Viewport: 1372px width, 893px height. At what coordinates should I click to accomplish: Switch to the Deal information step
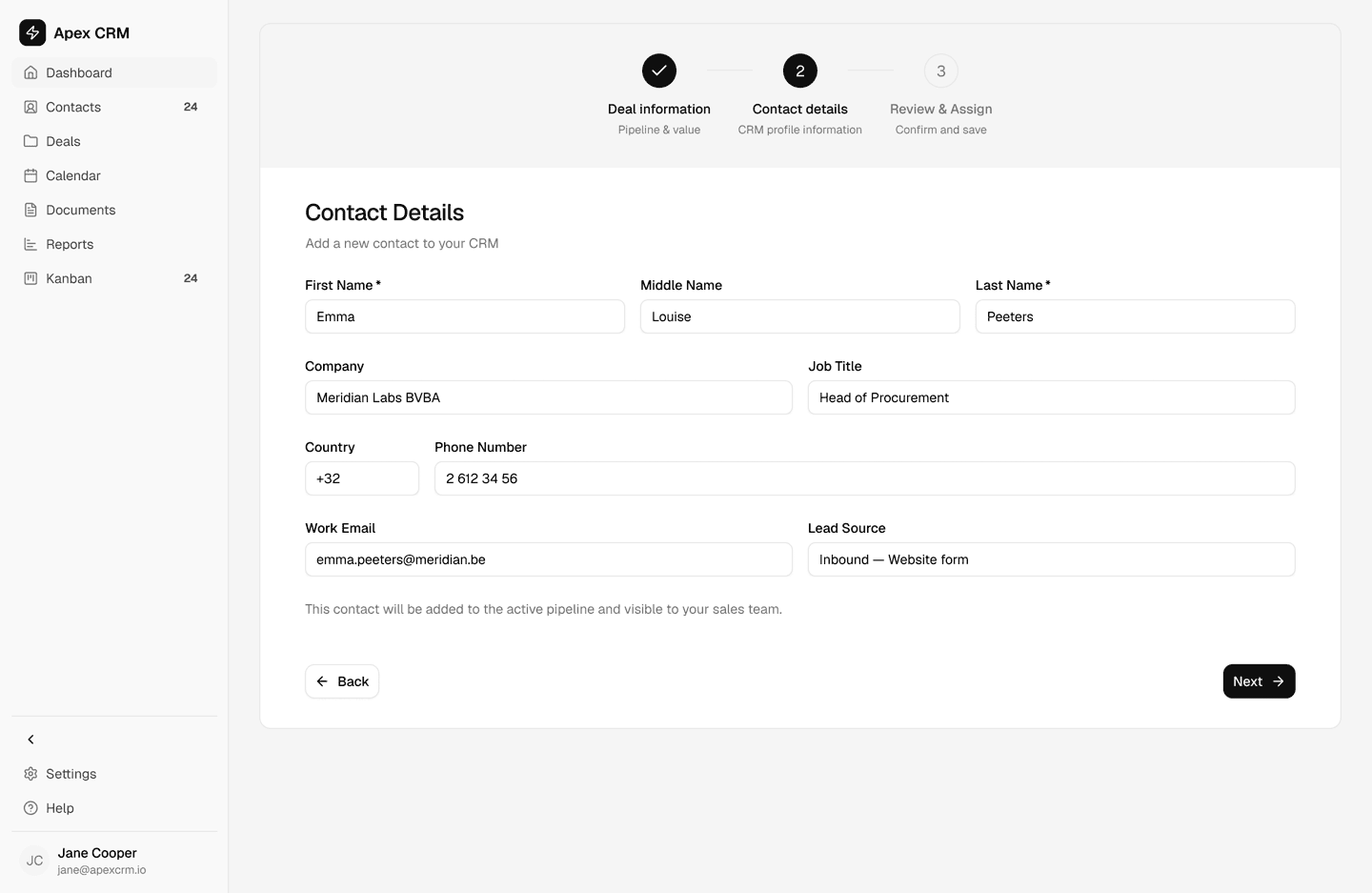[x=658, y=71]
